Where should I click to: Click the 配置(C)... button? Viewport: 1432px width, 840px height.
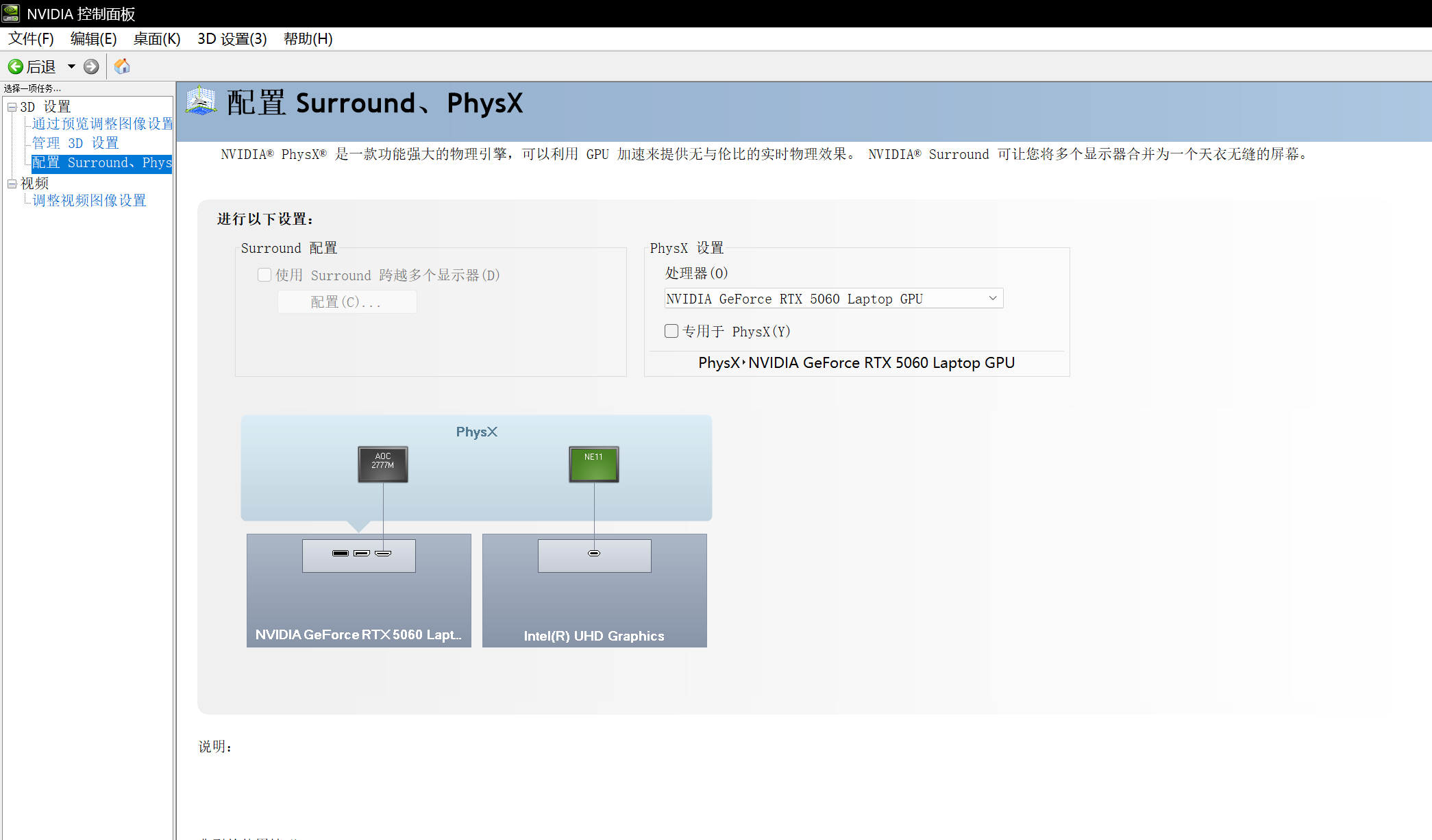click(347, 302)
